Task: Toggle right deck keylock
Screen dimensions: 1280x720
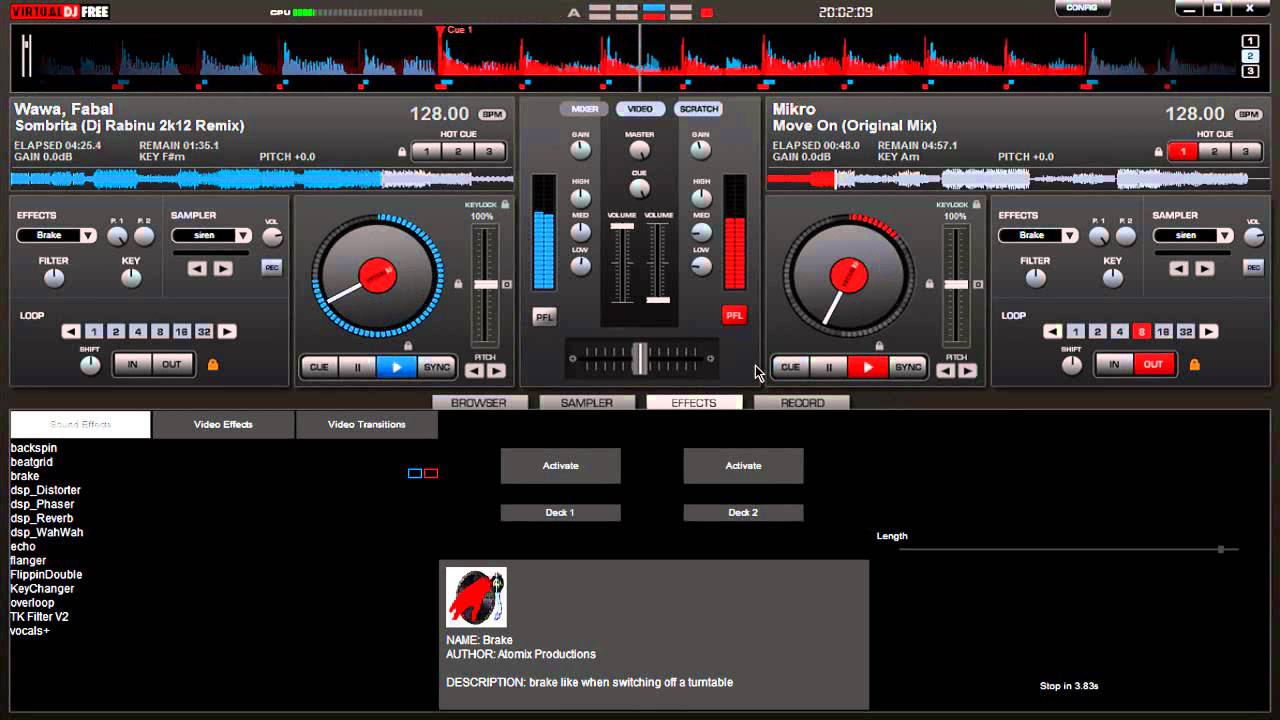Action: tap(976, 204)
